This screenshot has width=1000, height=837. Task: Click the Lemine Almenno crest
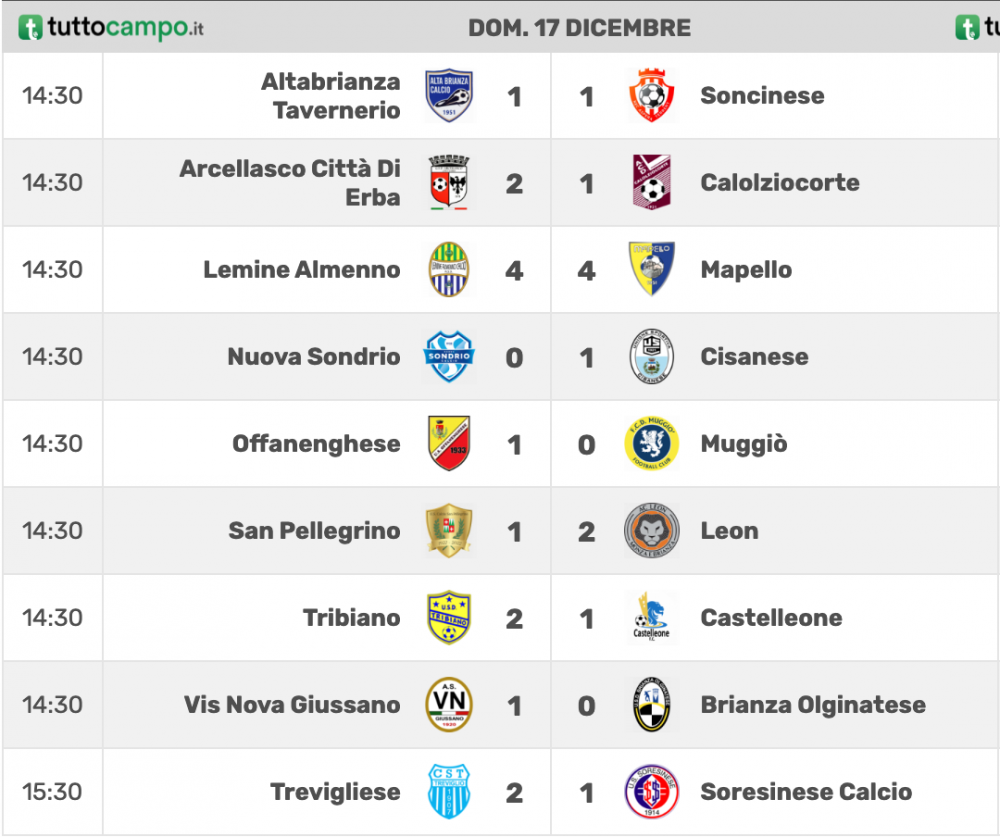pos(449,269)
